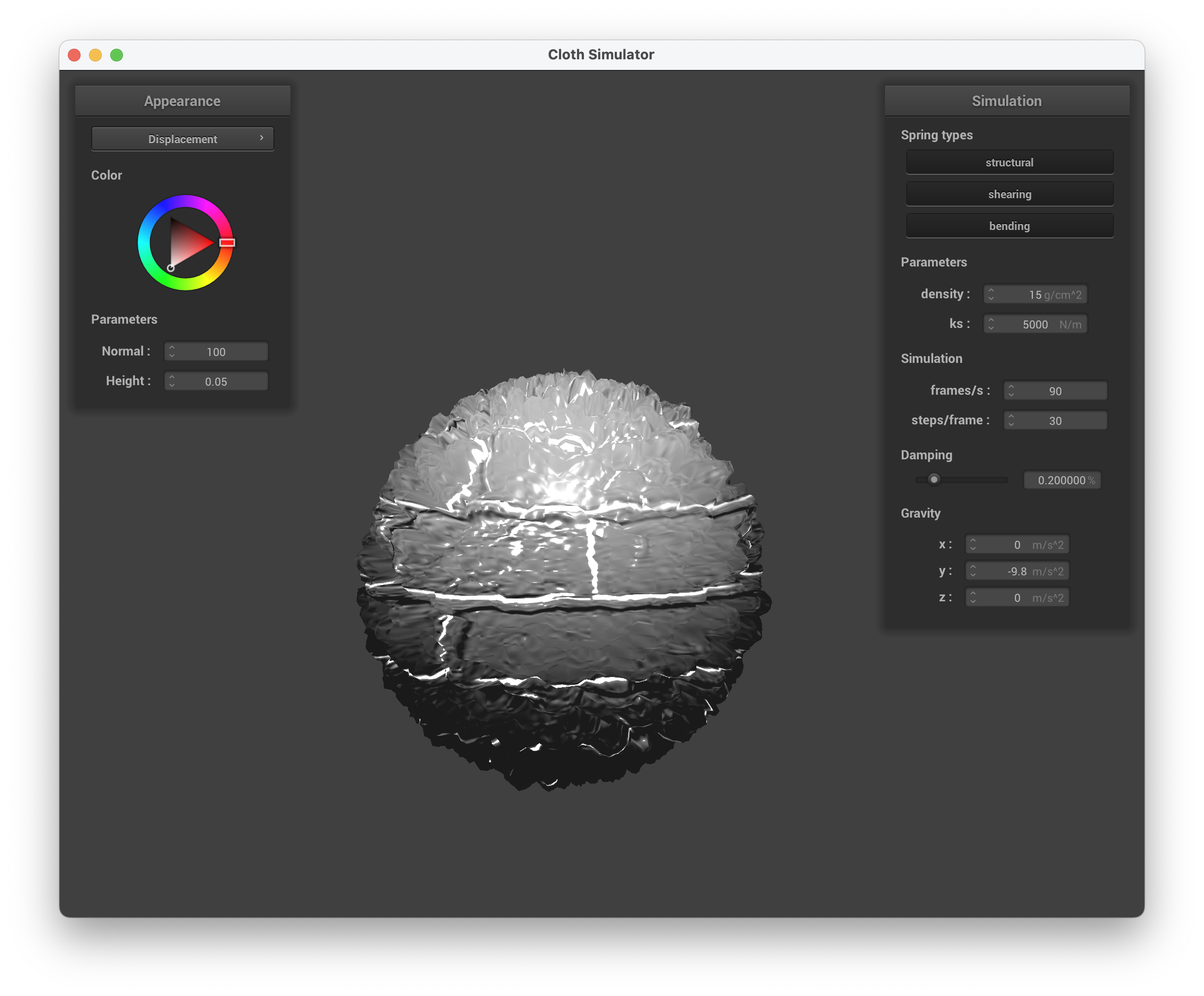Click the steps/frame stepper arrows
1204x996 pixels.
1011,420
